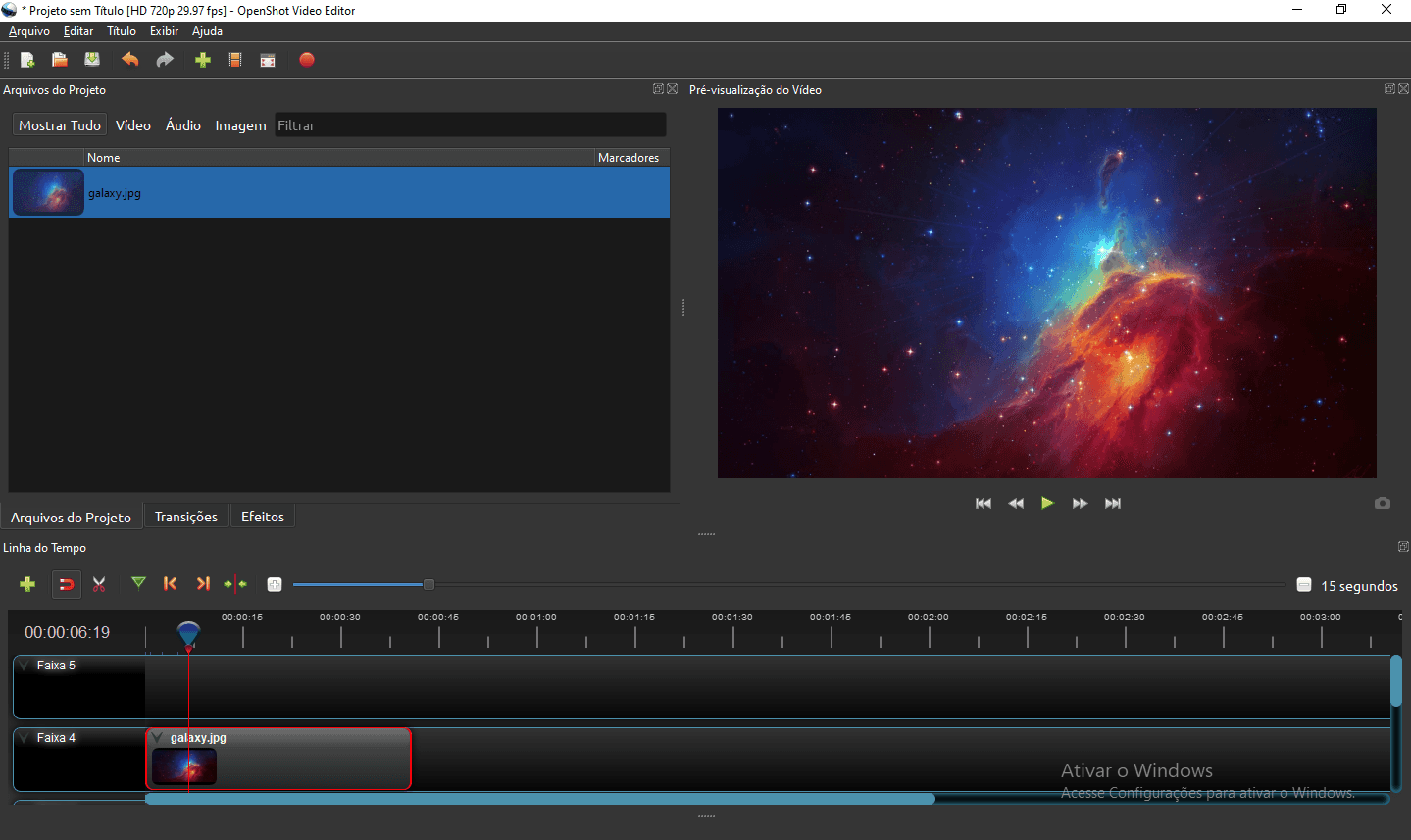Show all files with Mostrar Tudo
Screen dimensions: 1411x840
[60, 125]
